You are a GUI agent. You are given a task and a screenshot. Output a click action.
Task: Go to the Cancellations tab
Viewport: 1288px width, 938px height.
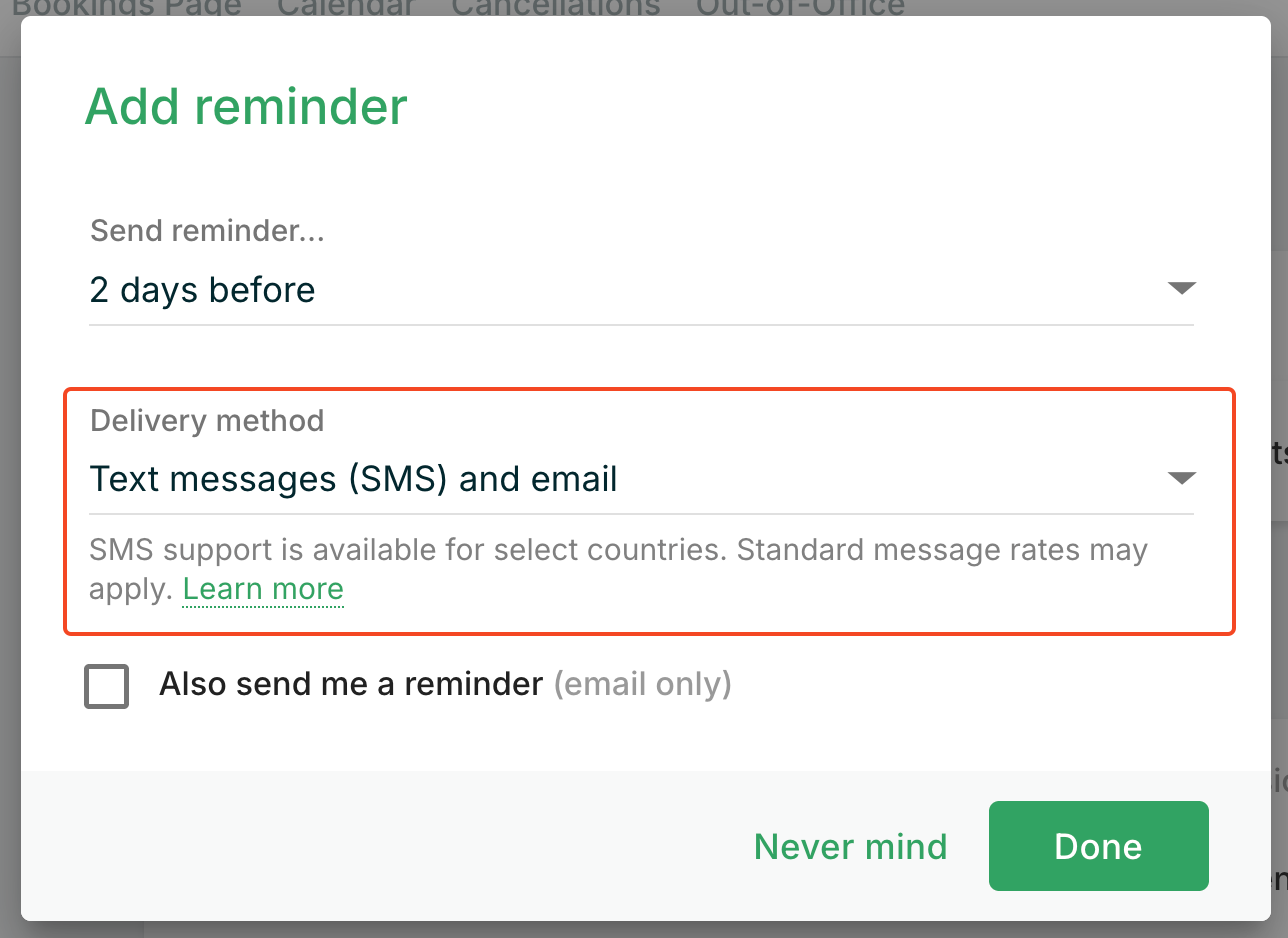click(x=555, y=8)
